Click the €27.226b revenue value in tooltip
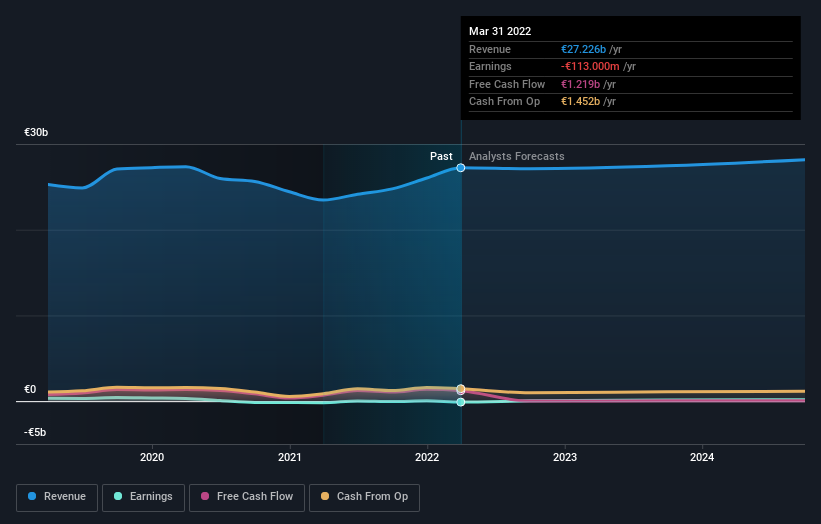821x524 pixels. pyautogui.click(x=583, y=49)
